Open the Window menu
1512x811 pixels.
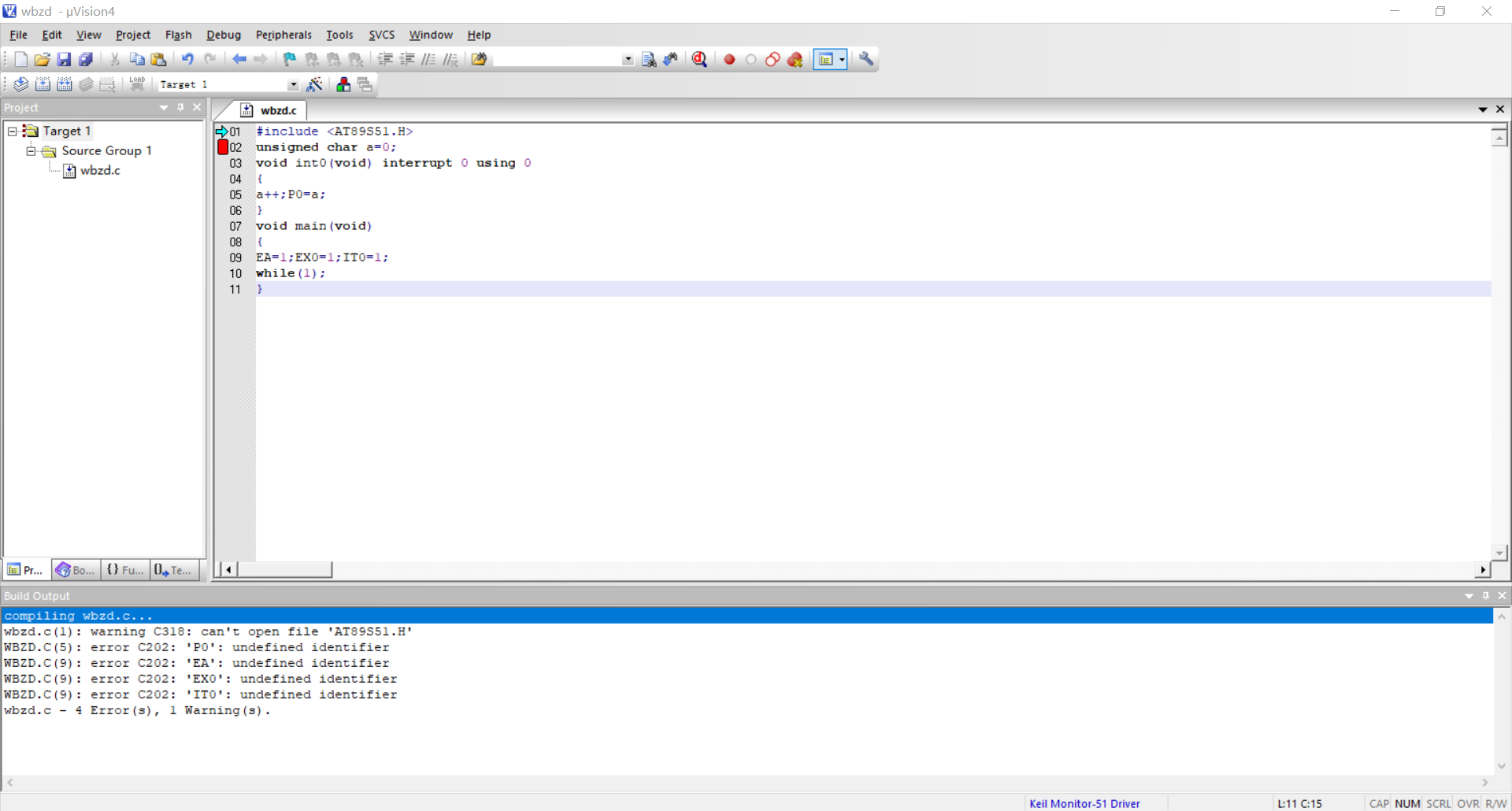click(x=431, y=35)
